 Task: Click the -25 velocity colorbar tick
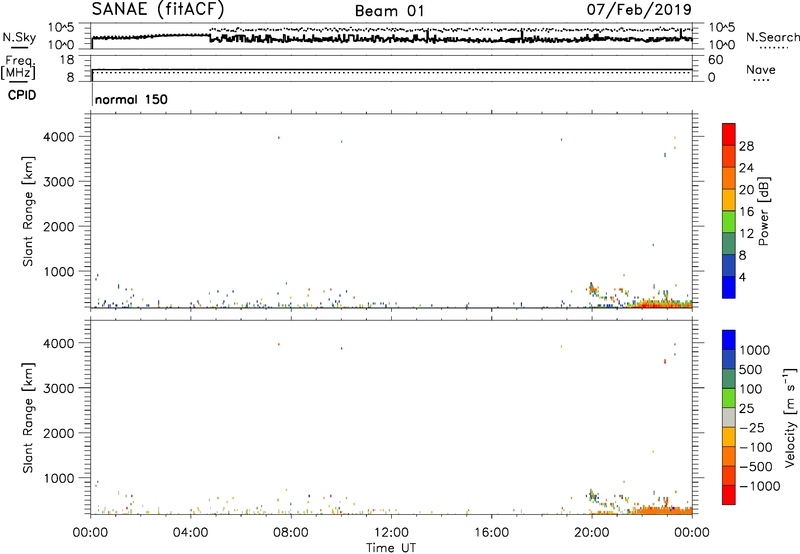[x=752, y=427]
